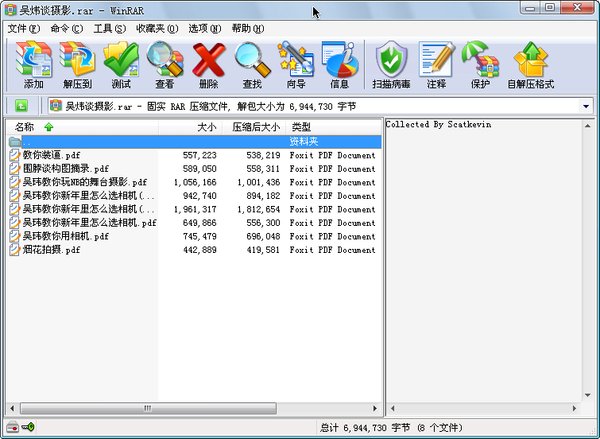Open the 命令(C) menu
Screen dimensions: 600x439
67,29
